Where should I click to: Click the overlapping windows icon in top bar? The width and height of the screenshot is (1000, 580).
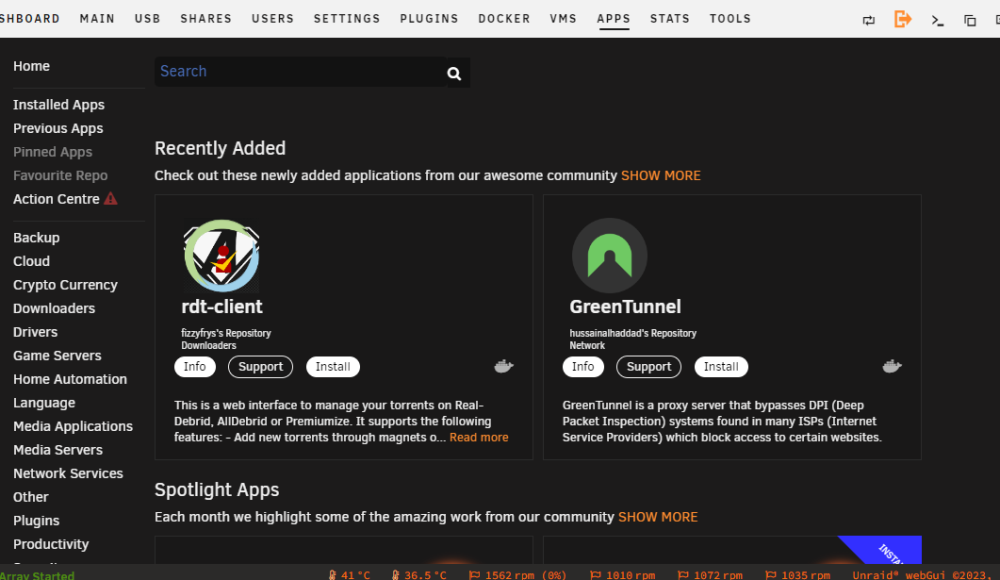tap(970, 20)
